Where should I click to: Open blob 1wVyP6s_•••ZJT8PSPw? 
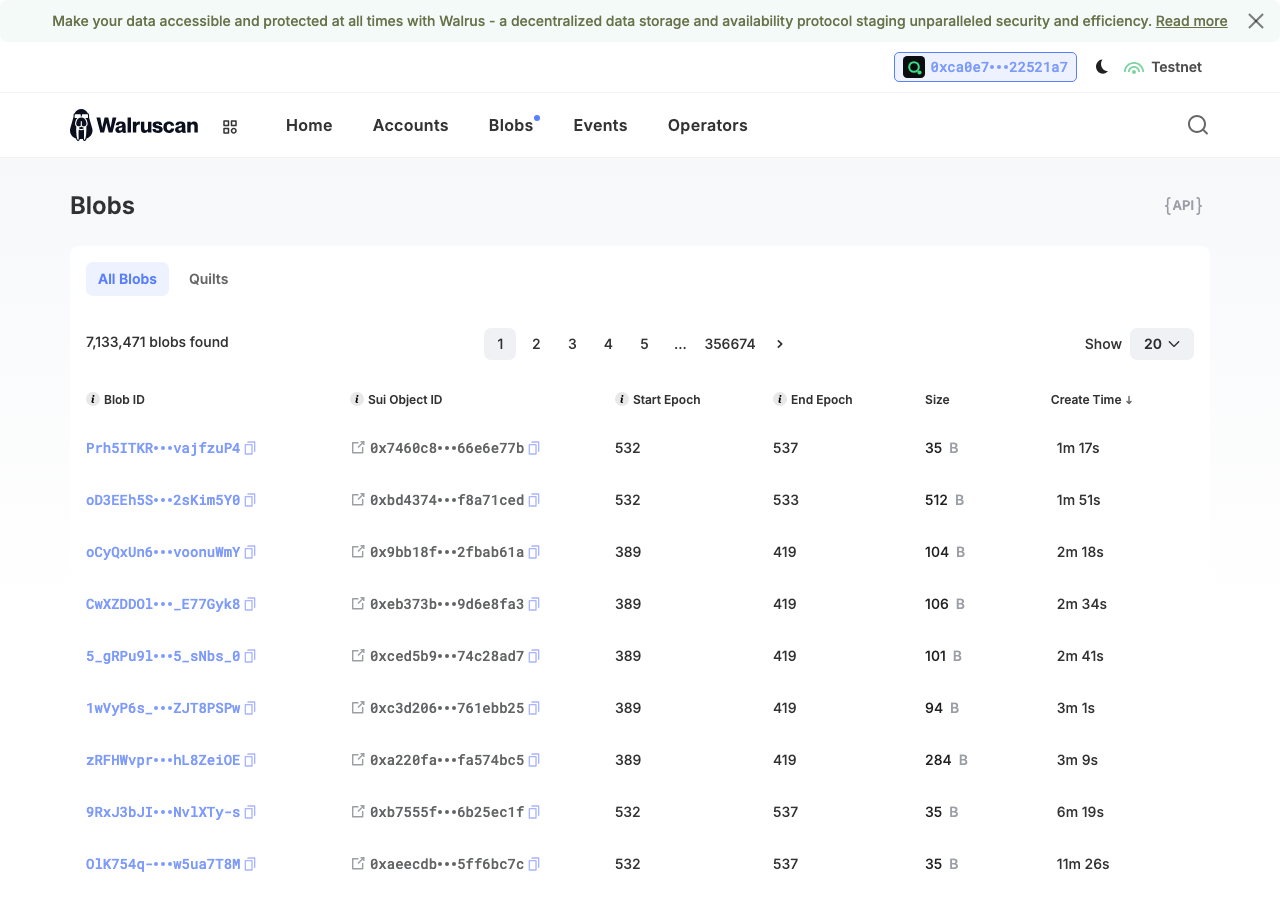pos(163,708)
